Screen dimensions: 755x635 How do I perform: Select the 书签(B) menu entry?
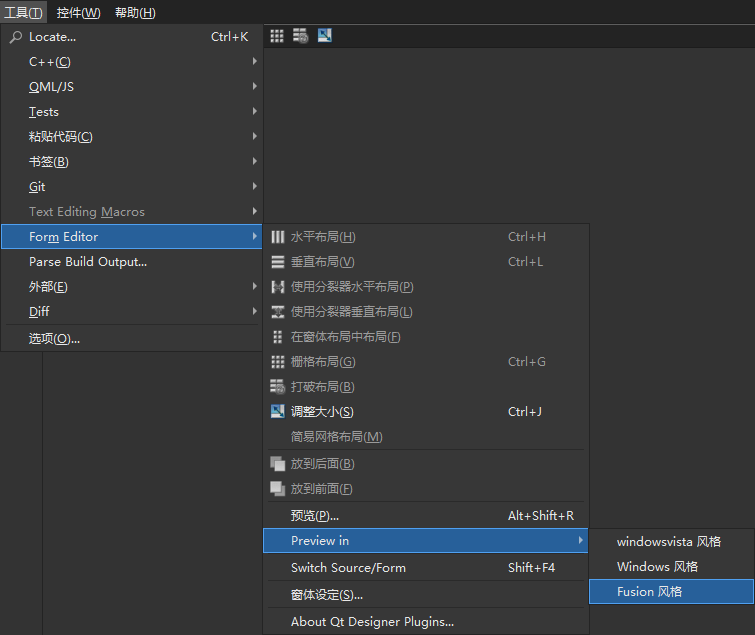[x=131, y=162]
